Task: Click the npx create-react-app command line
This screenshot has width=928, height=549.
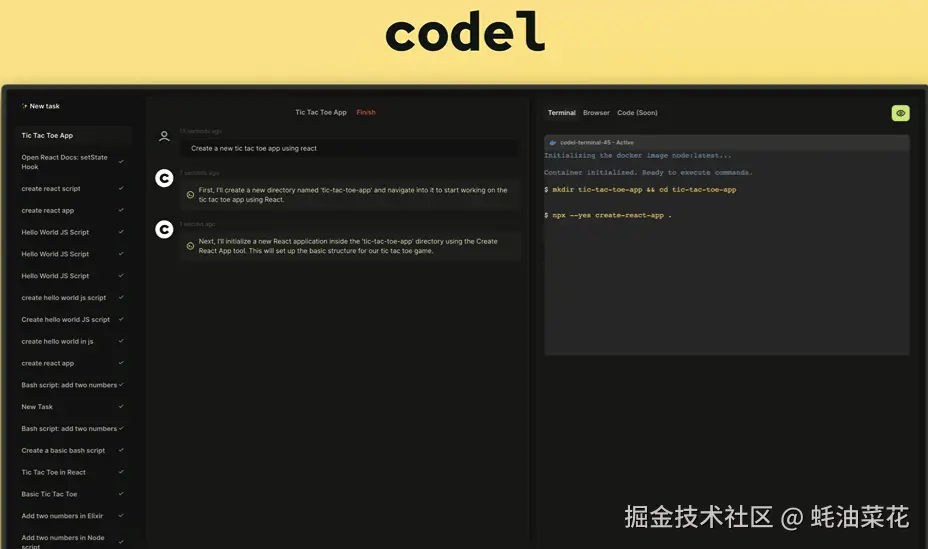Action: coord(608,215)
